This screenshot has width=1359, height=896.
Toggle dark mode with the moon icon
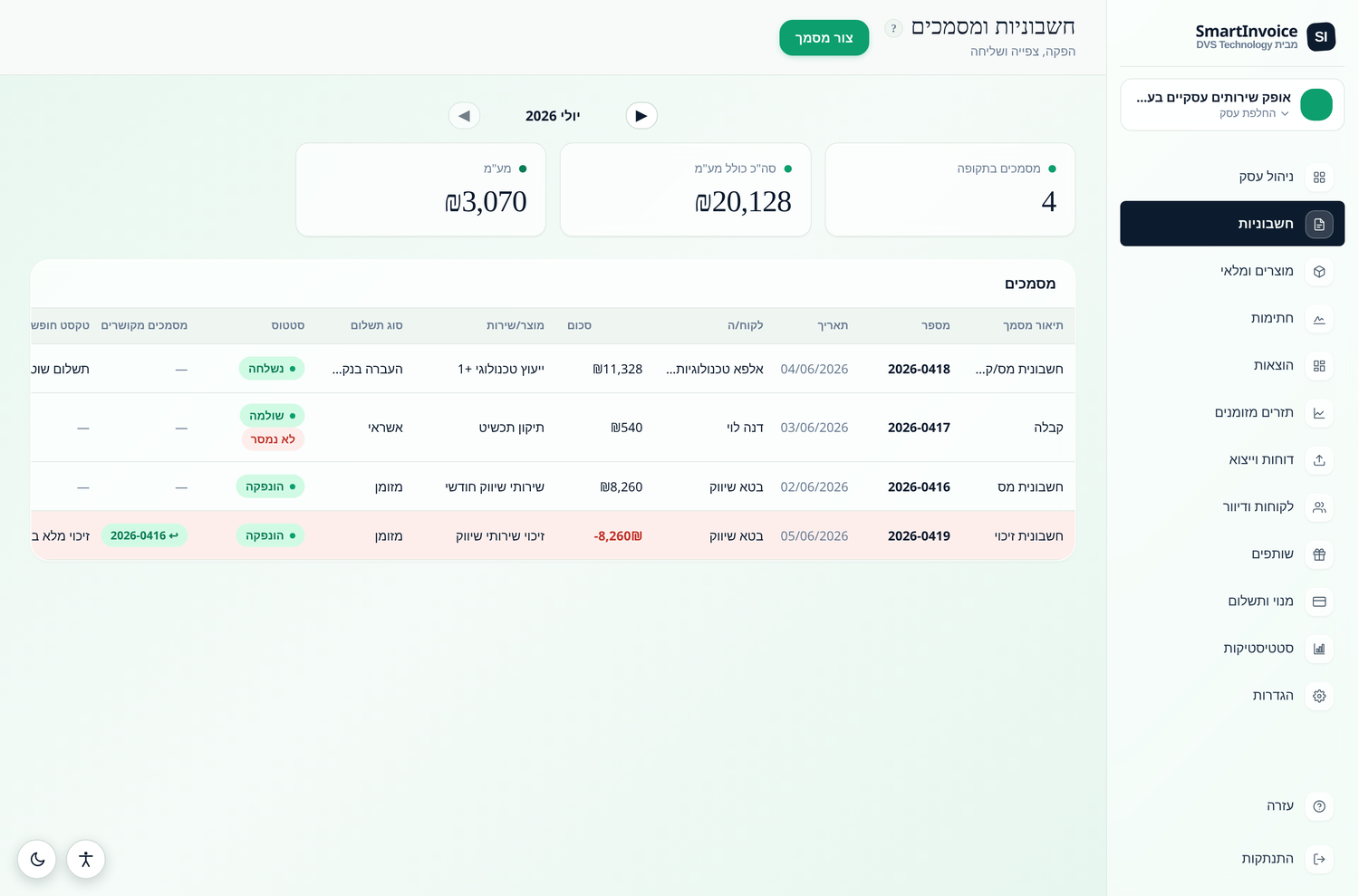pyautogui.click(x=37, y=859)
